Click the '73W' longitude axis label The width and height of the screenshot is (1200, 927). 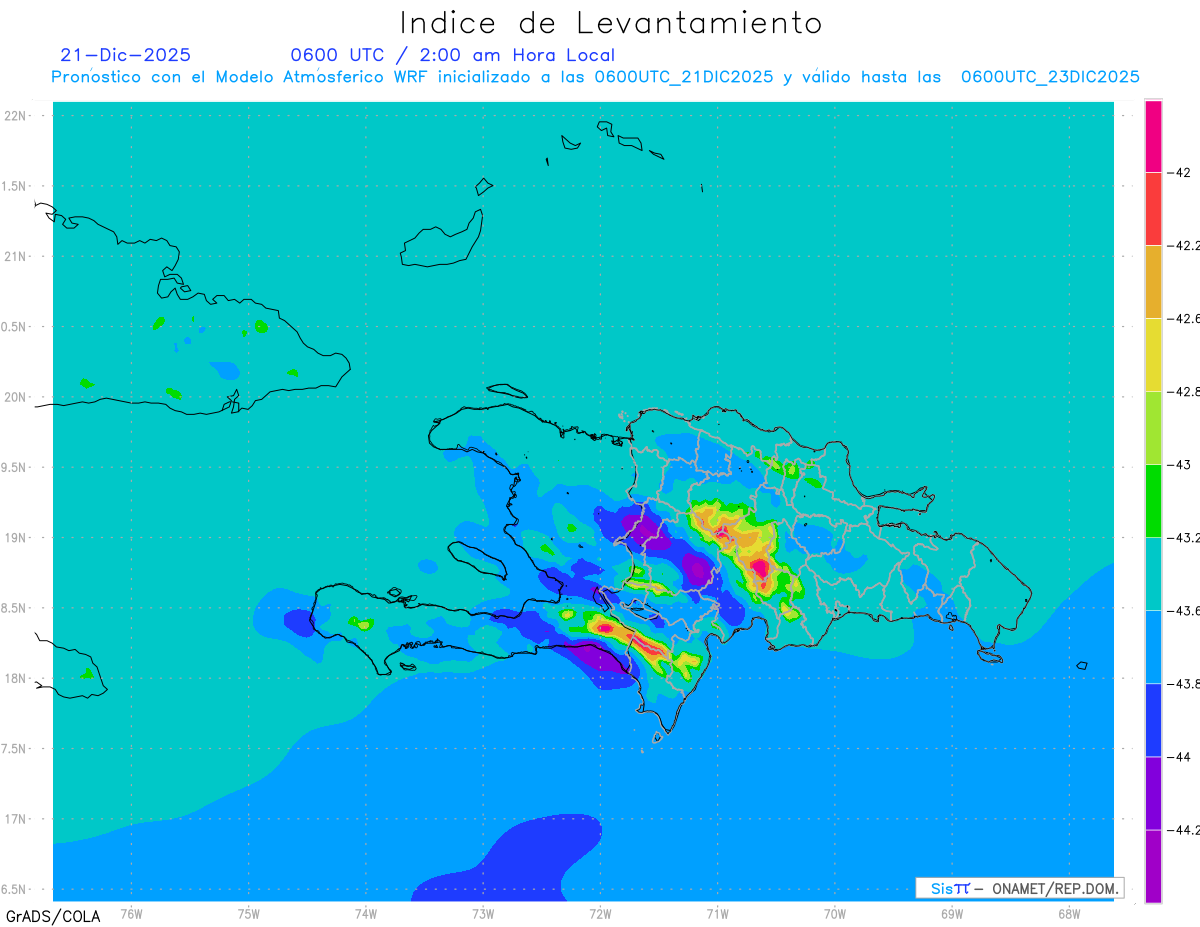pyautogui.click(x=483, y=914)
